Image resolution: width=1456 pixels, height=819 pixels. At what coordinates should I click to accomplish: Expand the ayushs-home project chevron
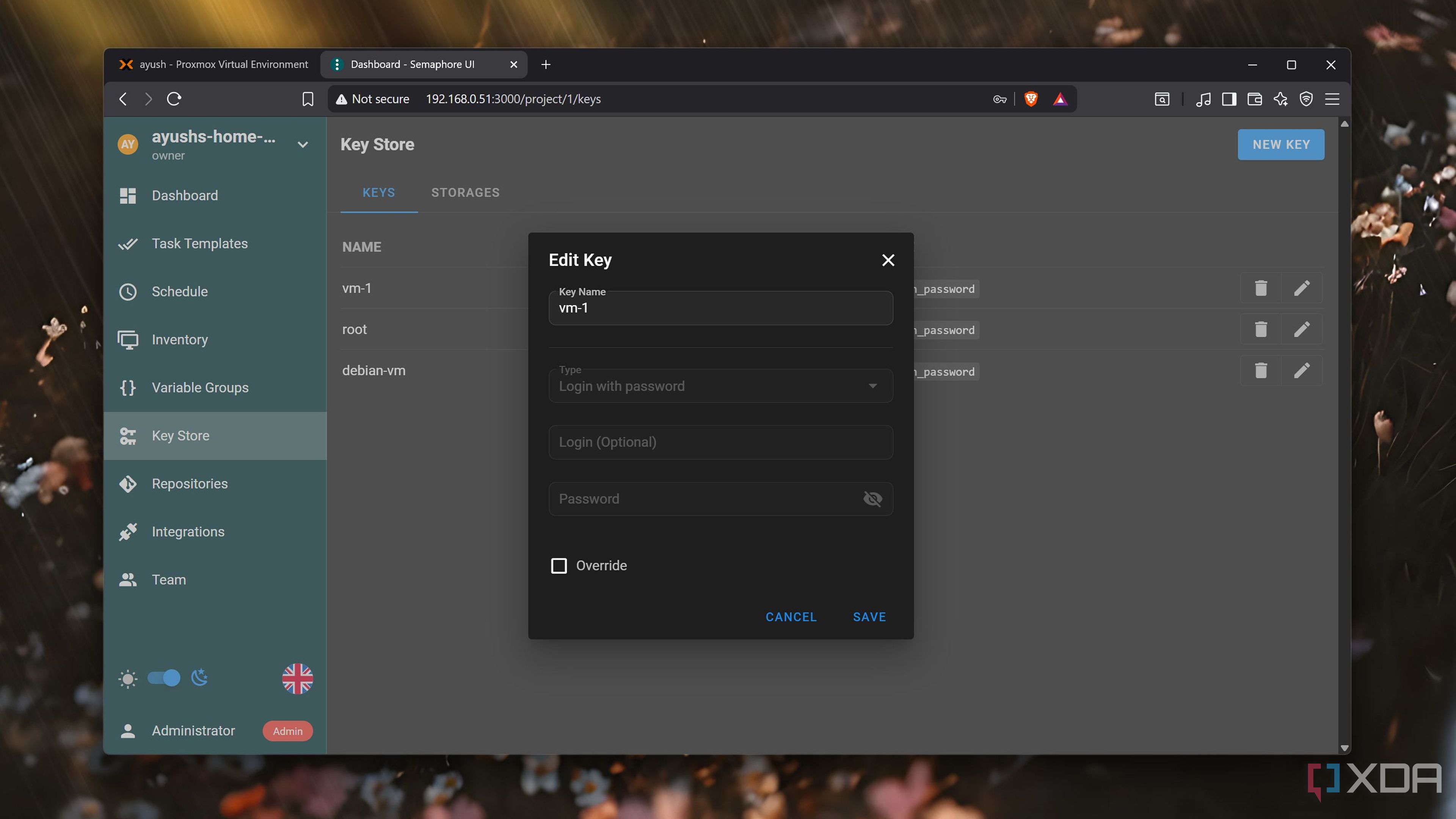click(303, 145)
